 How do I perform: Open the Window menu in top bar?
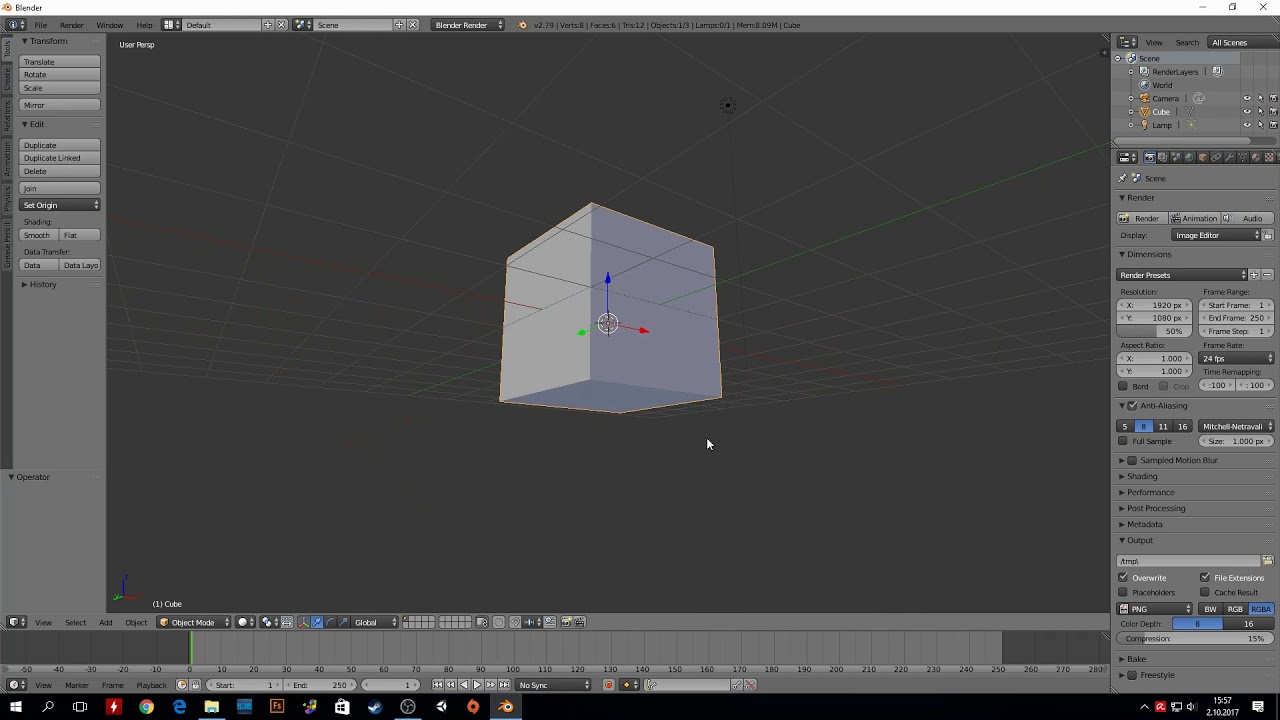pyautogui.click(x=110, y=25)
